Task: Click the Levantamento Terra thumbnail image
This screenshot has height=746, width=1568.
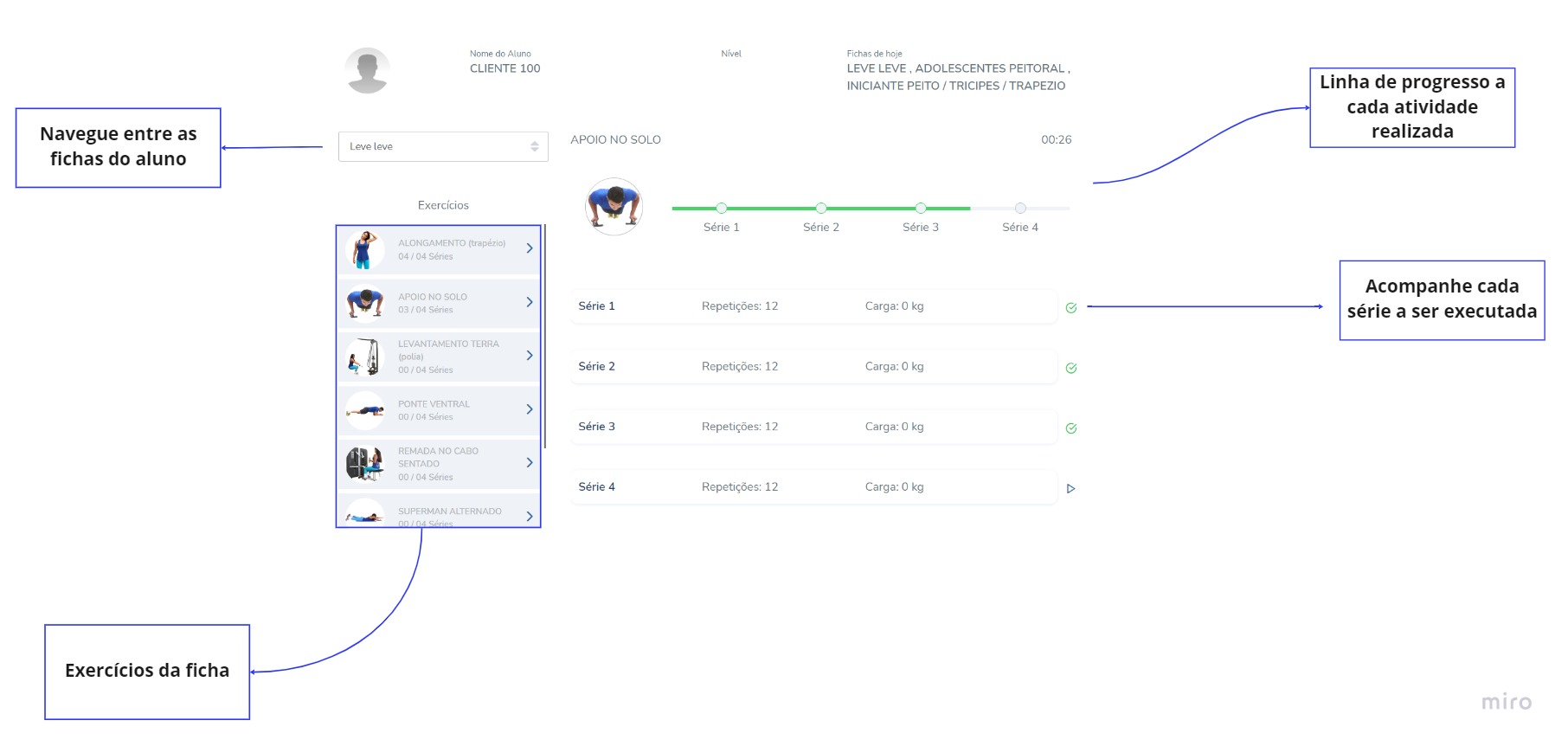Action: [x=365, y=357]
